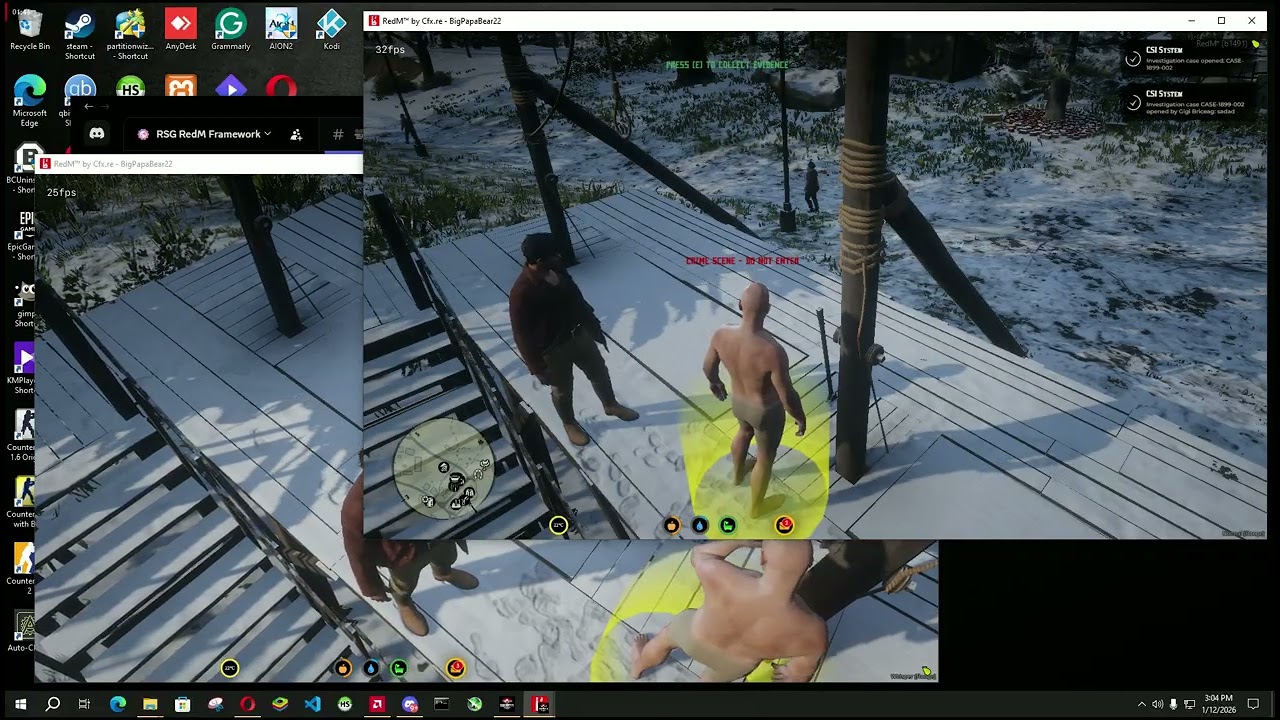Open Microsoft Store from the taskbar

182,704
